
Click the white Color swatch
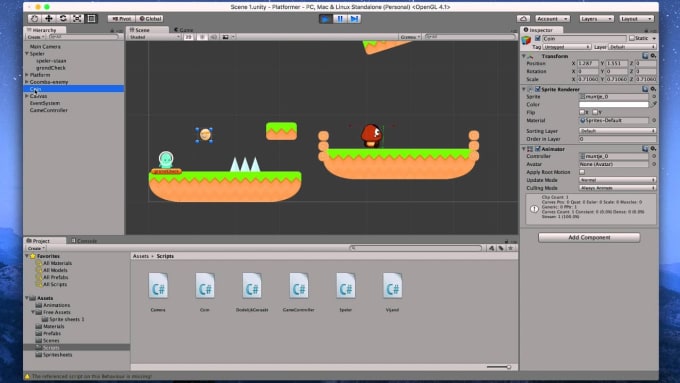(614, 105)
